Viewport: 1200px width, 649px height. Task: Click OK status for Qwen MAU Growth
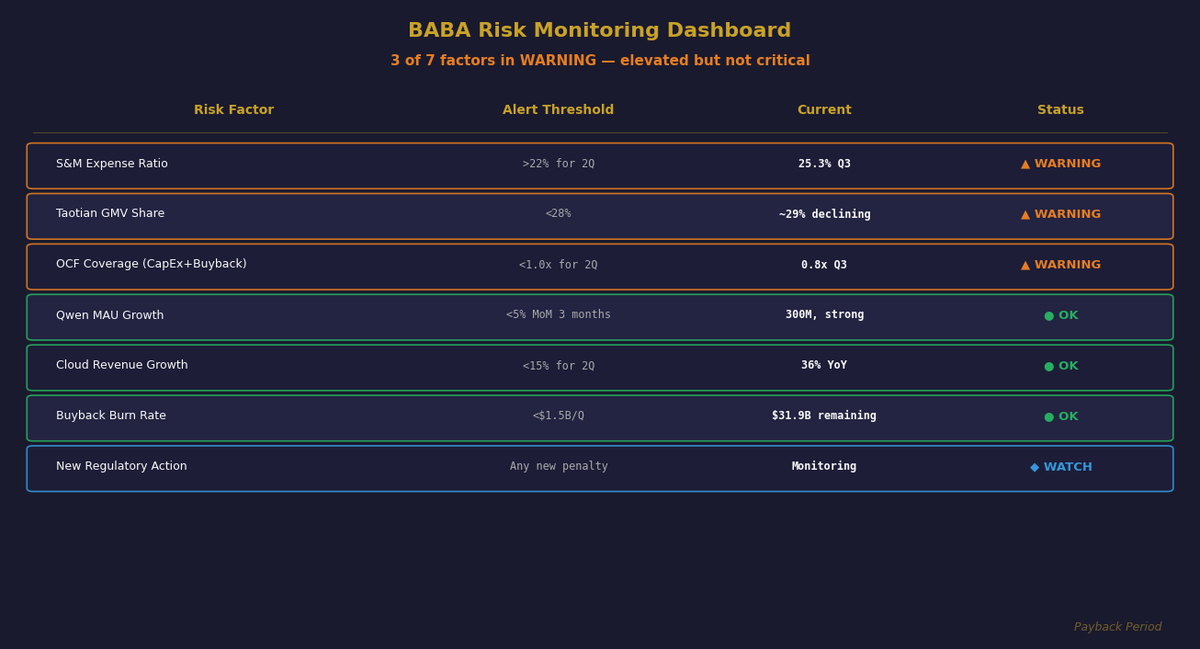1061,315
